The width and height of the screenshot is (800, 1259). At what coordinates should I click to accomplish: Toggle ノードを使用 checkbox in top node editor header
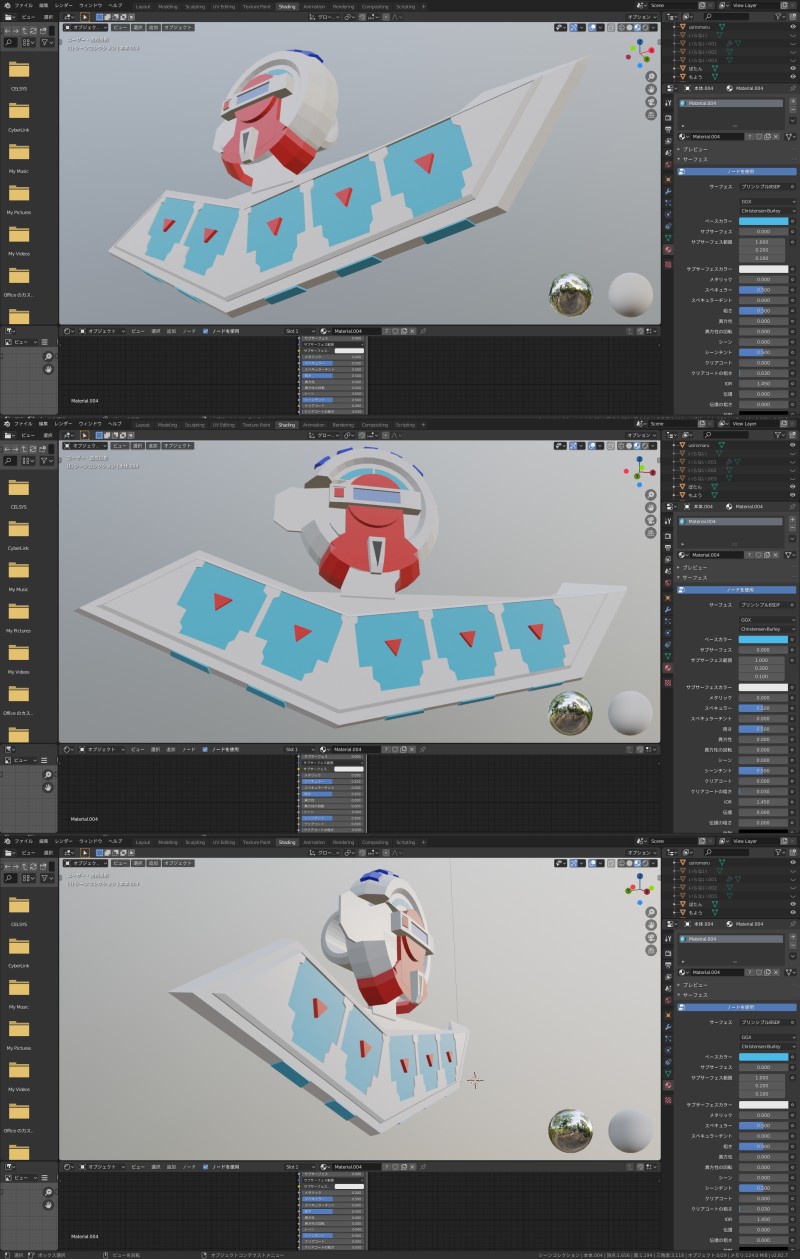coord(205,330)
